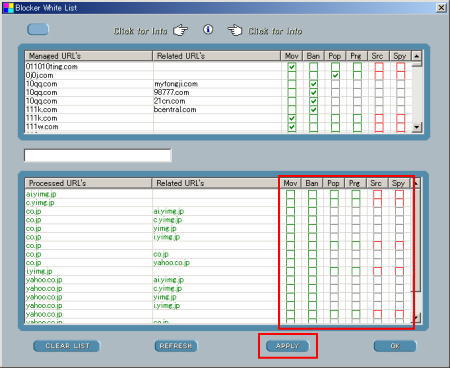450x368 pixels.
Task: Click Src column header in managed list
Action: (378, 56)
